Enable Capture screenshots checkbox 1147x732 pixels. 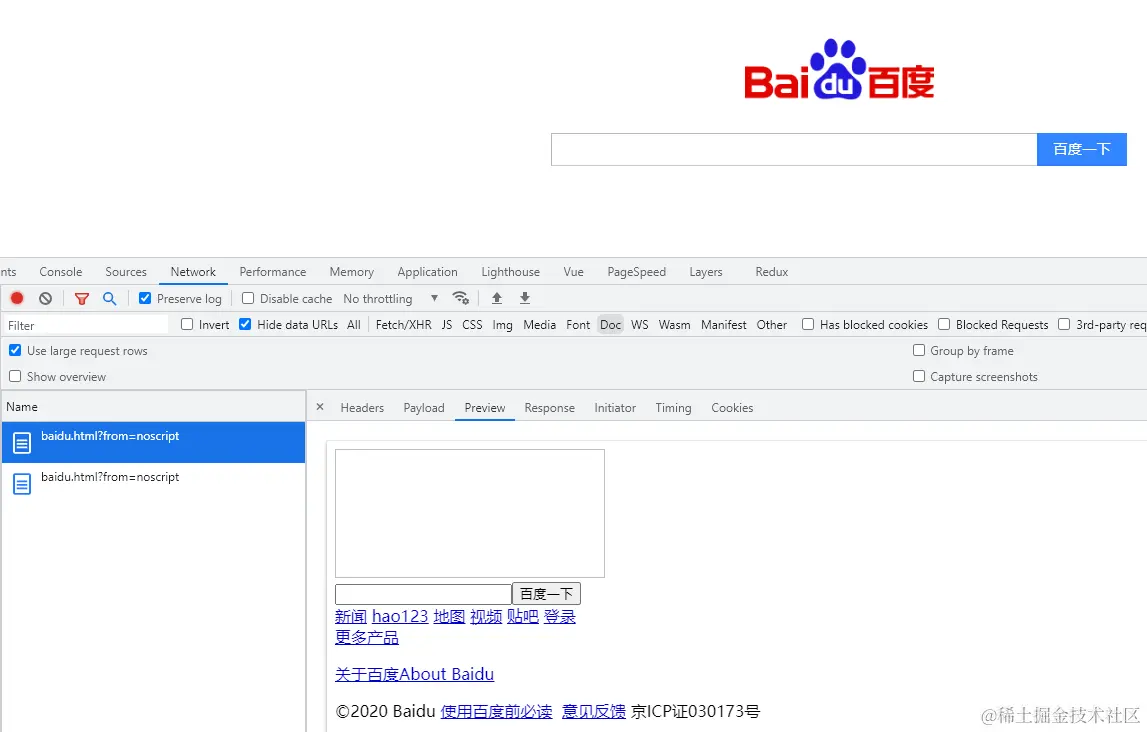pos(919,376)
